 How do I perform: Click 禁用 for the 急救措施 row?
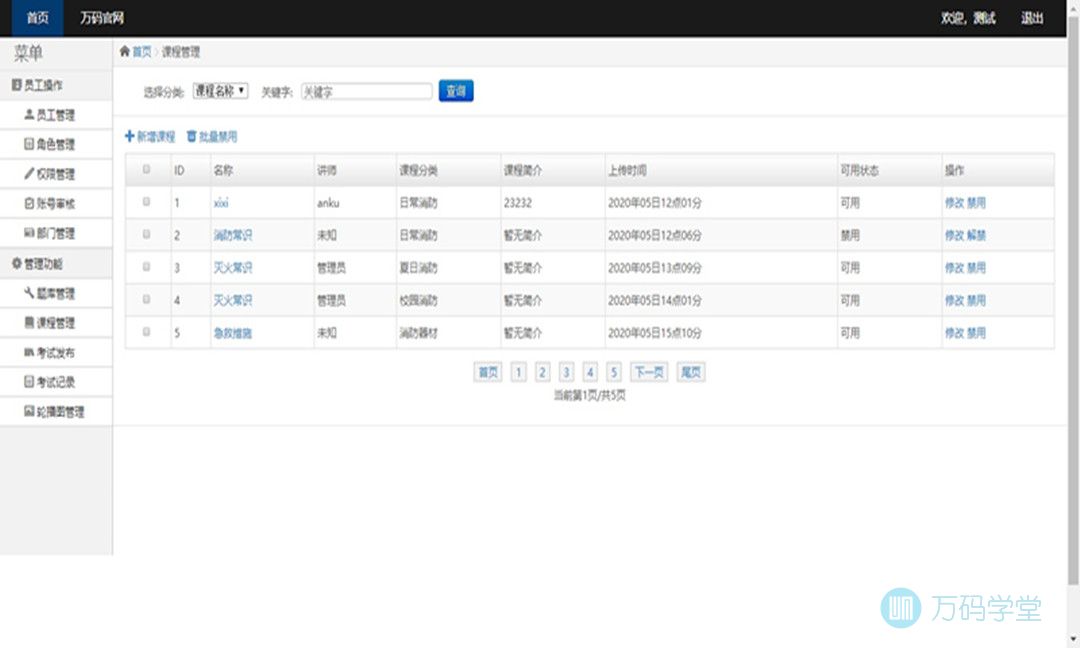tap(976, 333)
